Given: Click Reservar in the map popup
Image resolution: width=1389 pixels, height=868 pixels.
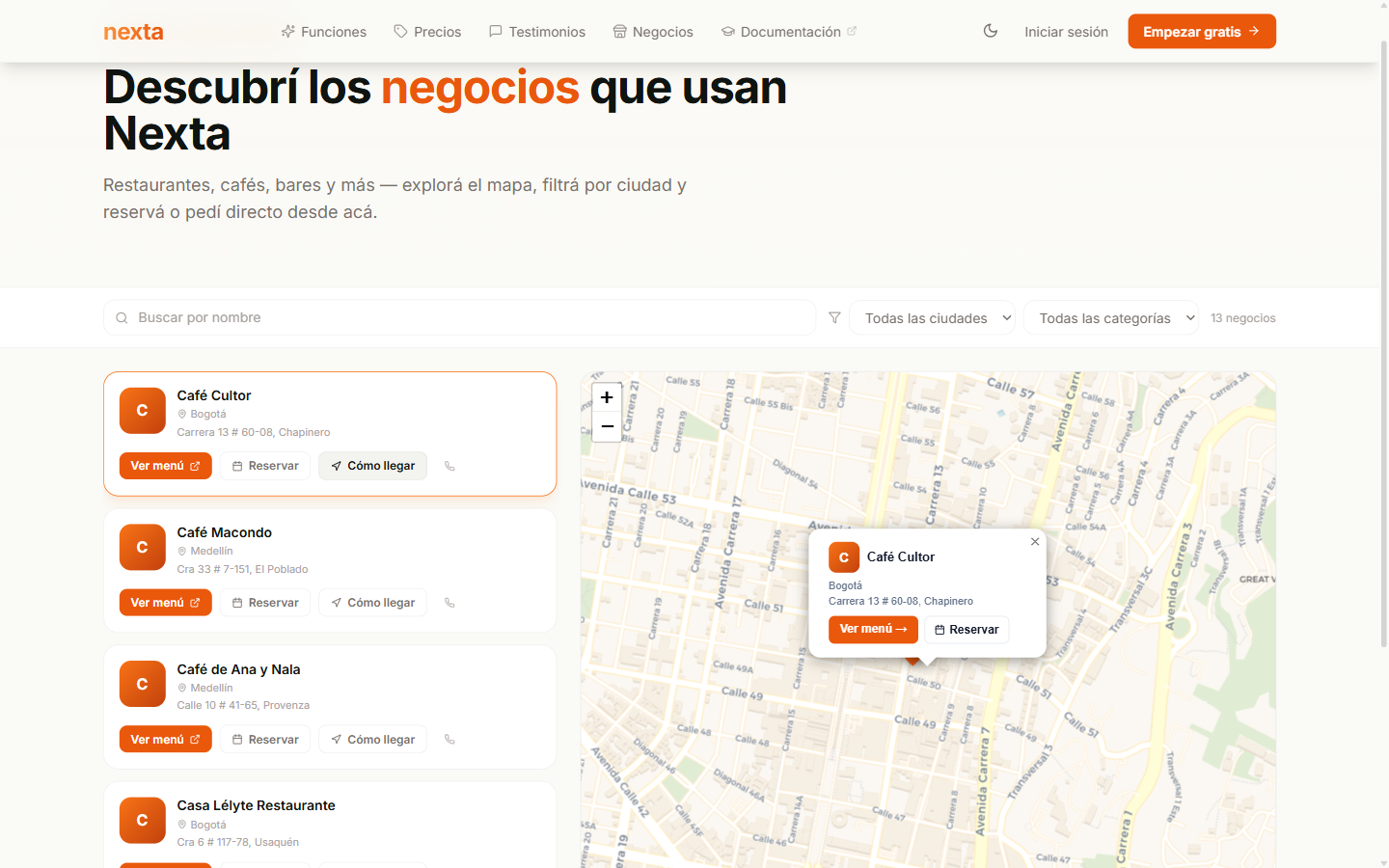Looking at the screenshot, I should pyautogui.click(x=967, y=630).
